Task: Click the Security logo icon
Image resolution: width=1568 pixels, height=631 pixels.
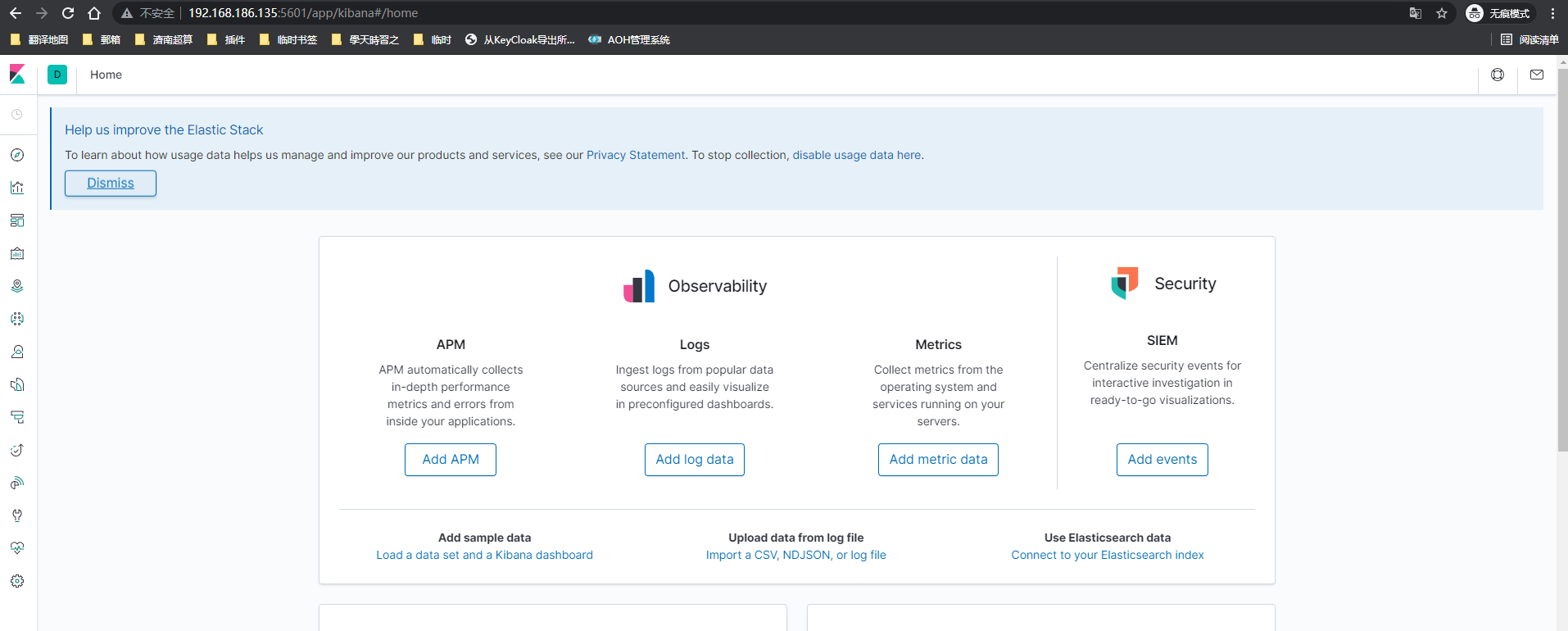Action: (1125, 283)
